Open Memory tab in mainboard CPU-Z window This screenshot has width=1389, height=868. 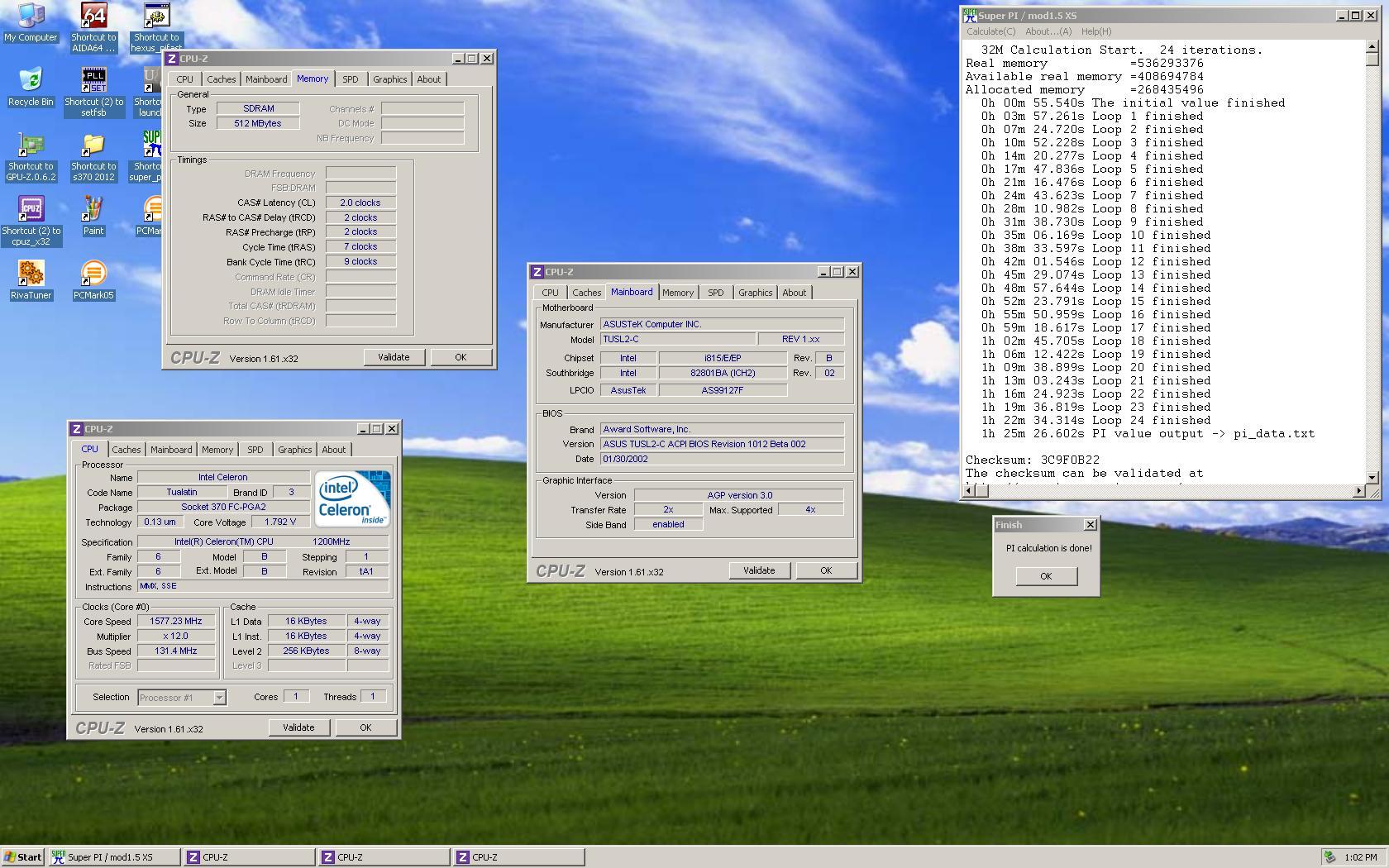tap(678, 293)
